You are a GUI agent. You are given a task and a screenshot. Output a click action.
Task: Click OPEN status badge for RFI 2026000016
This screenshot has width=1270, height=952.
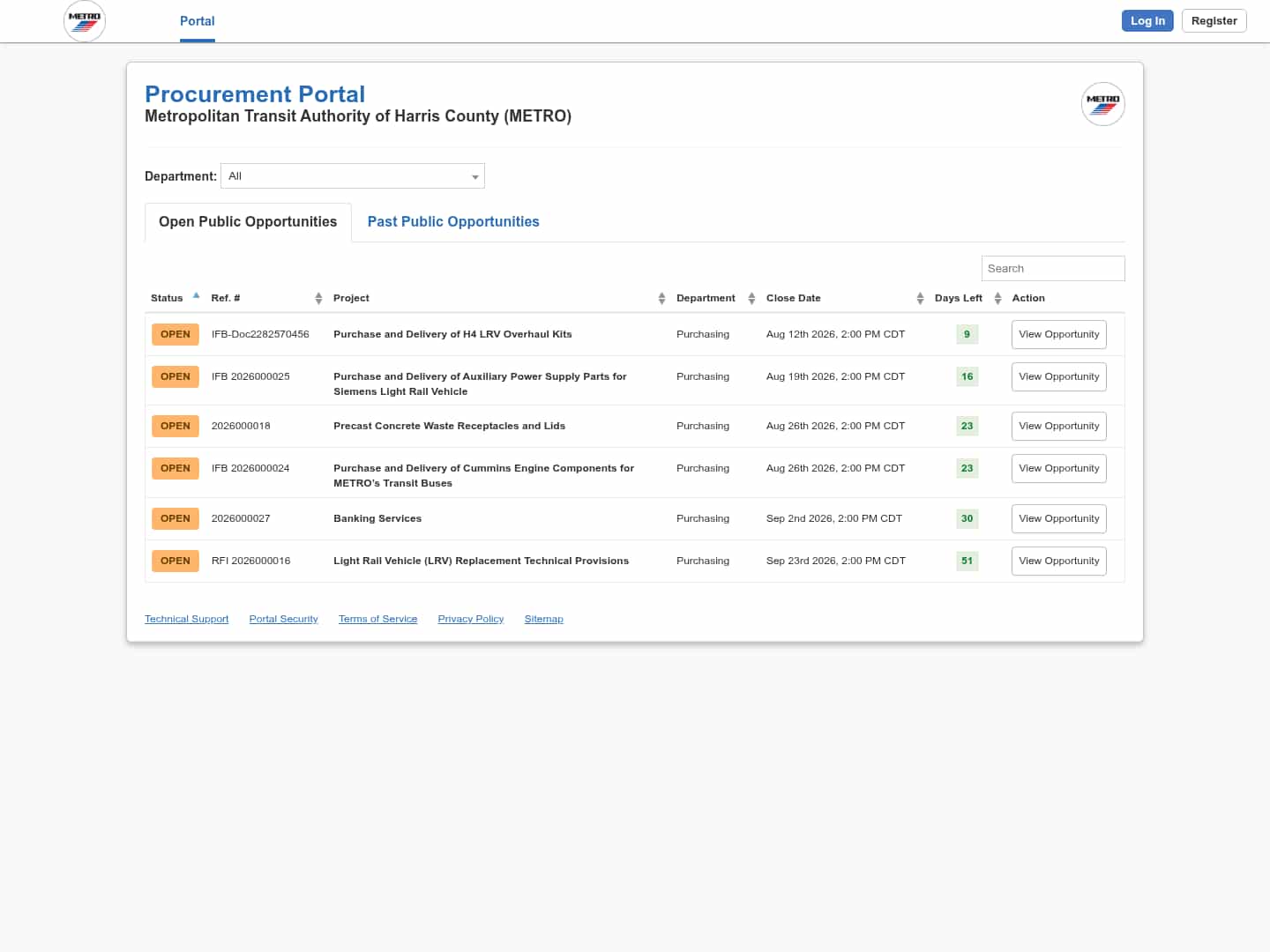(x=176, y=562)
